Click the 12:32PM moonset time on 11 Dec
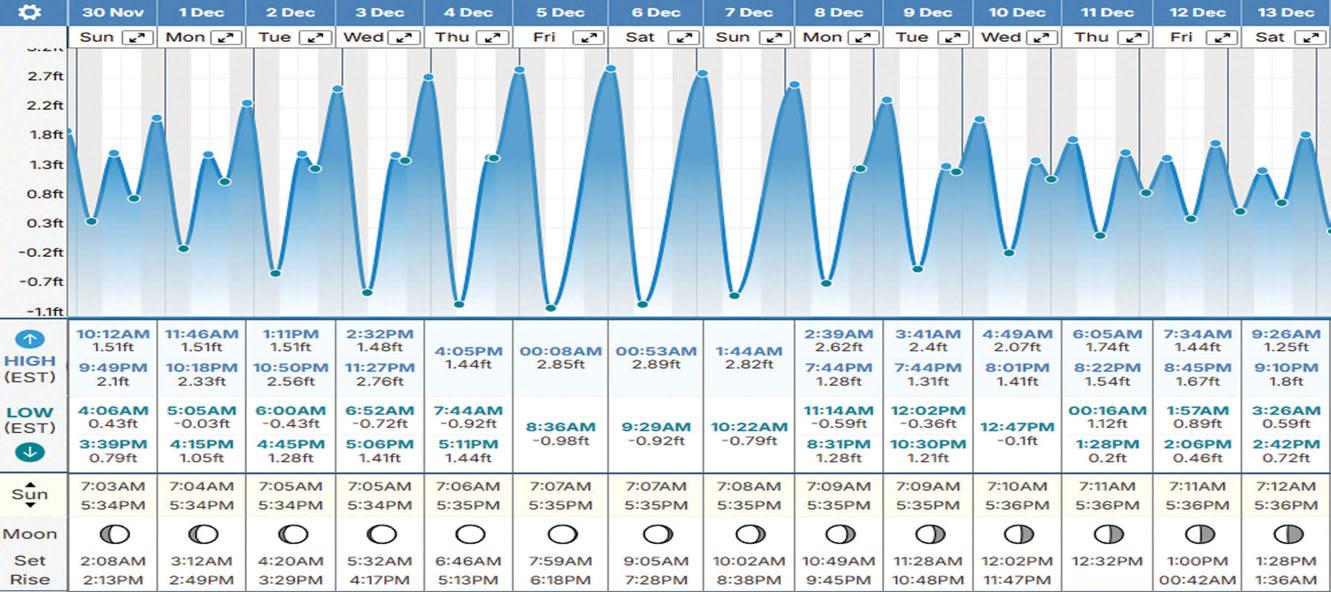This screenshot has width=1331, height=592. pos(1108,560)
